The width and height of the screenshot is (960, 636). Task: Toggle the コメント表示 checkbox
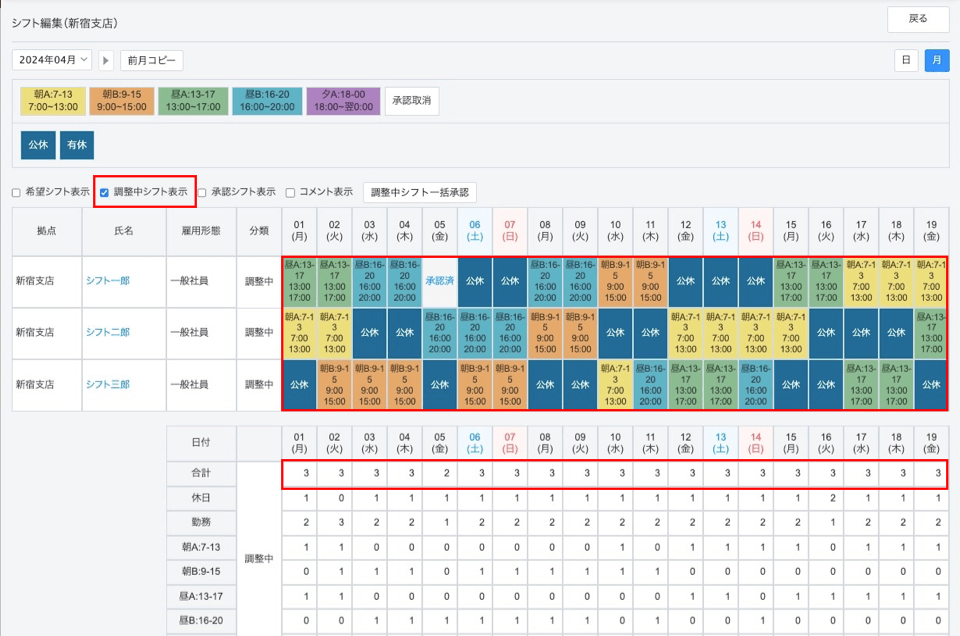290,192
